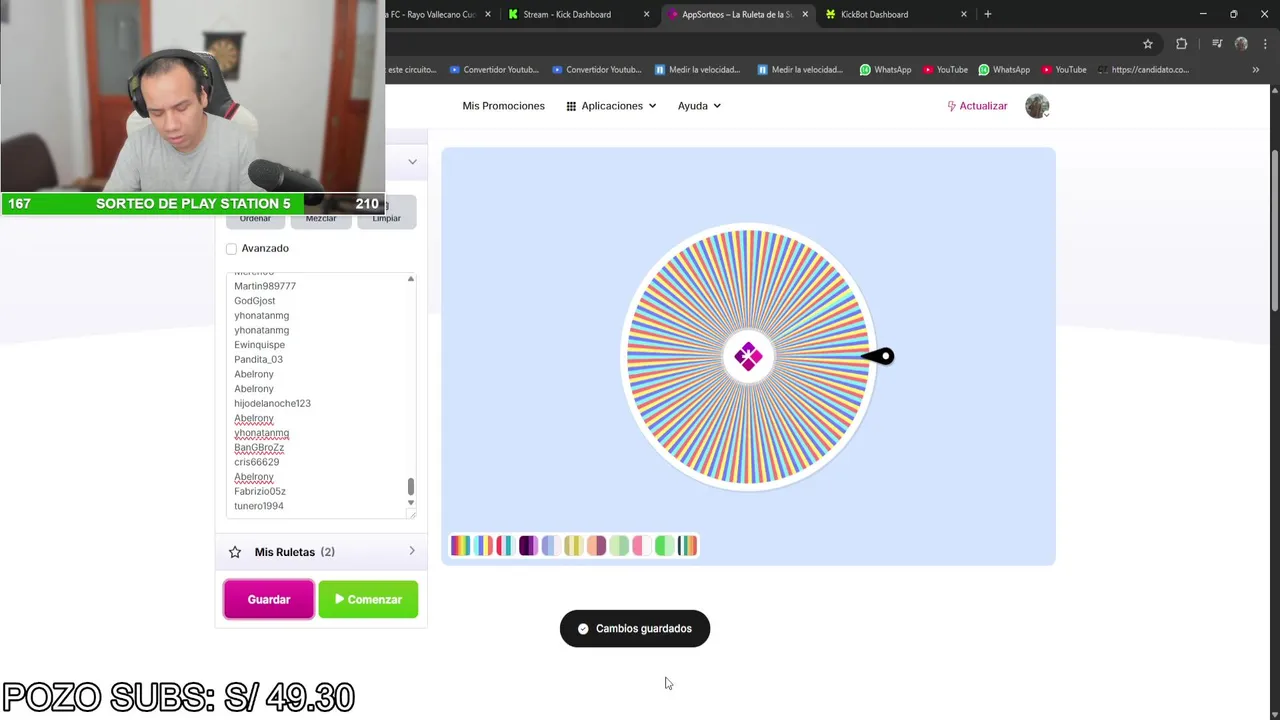This screenshot has height=720, width=1280.
Task: Select the dark purple palette swatch
Action: 528,546
